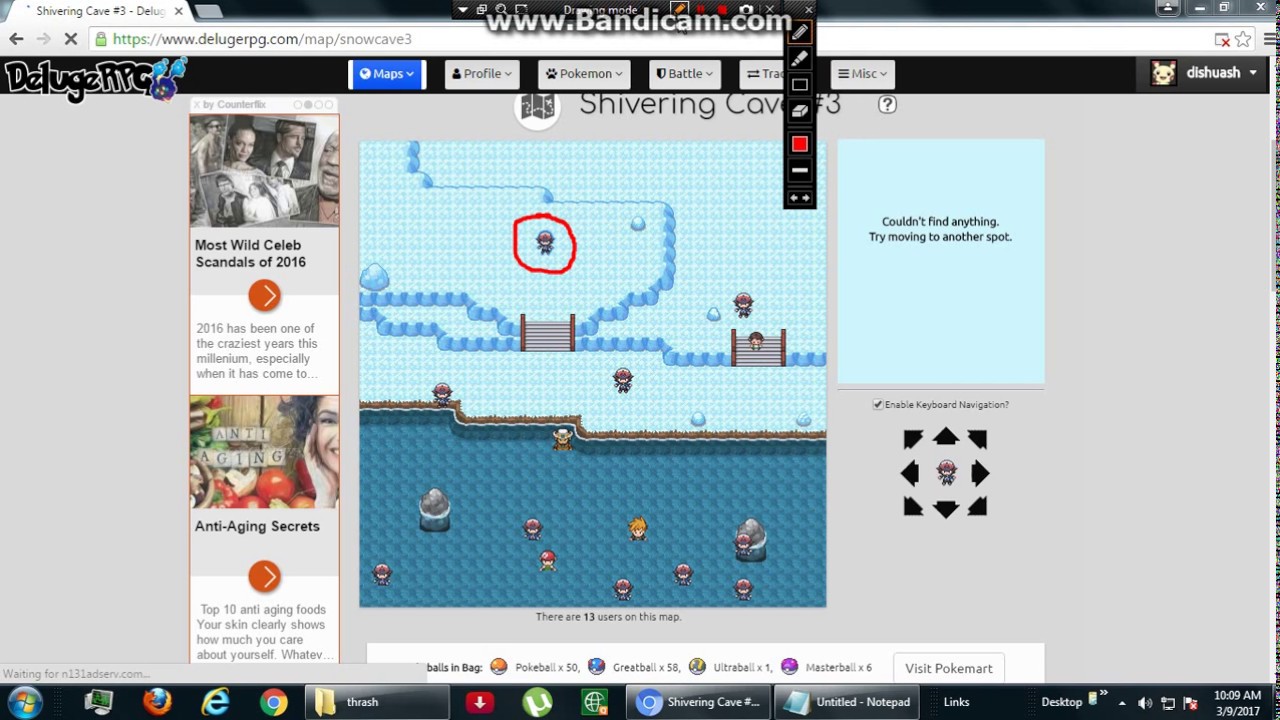
Task: Launch Firefox from the taskbar
Action: (x=157, y=702)
